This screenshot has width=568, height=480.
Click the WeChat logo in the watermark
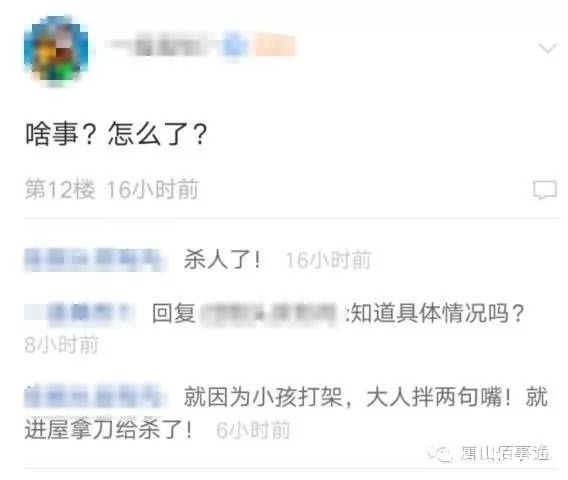coord(440,453)
